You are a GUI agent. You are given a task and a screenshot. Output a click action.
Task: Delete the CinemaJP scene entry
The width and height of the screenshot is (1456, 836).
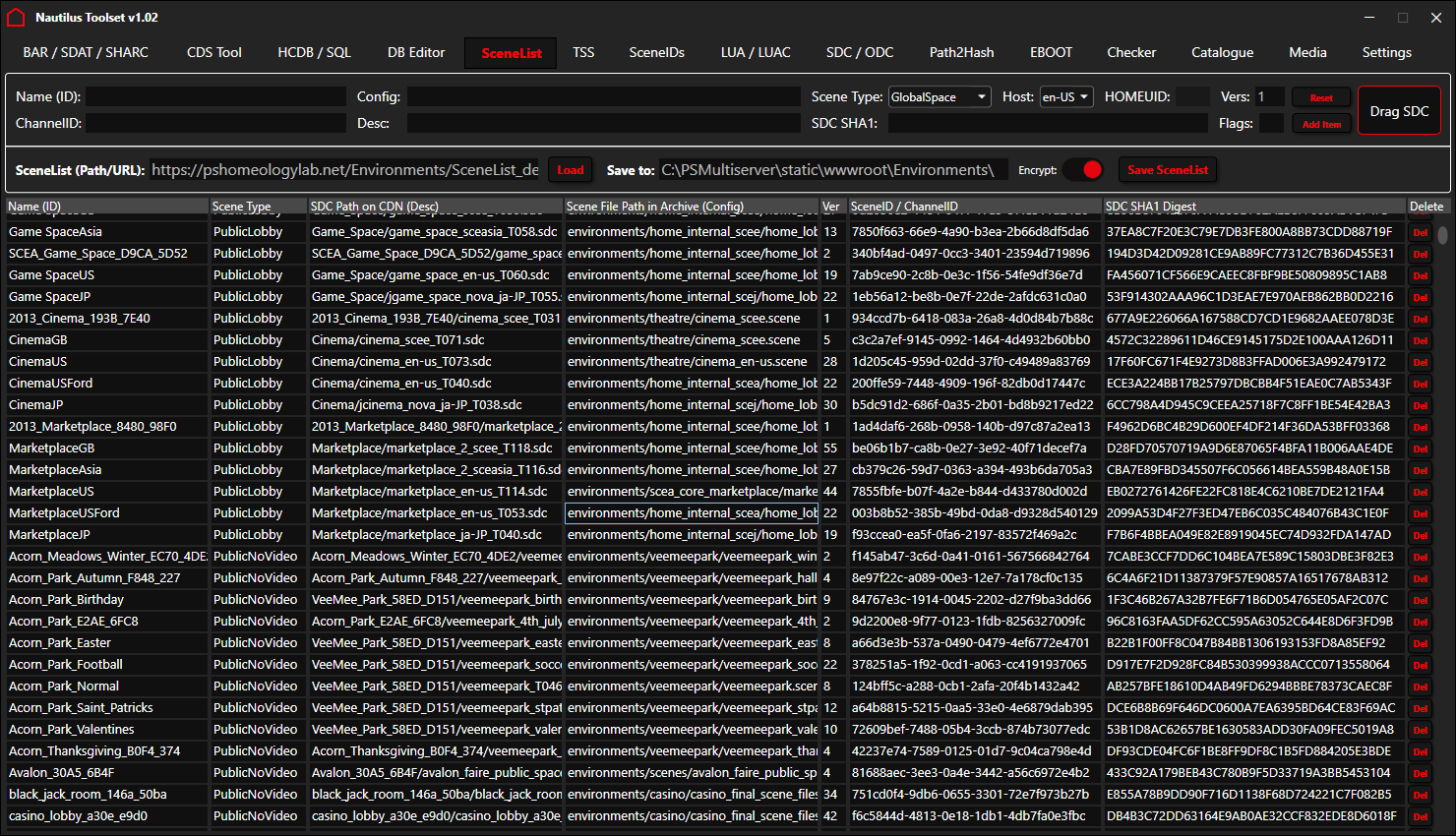tap(1420, 405)
